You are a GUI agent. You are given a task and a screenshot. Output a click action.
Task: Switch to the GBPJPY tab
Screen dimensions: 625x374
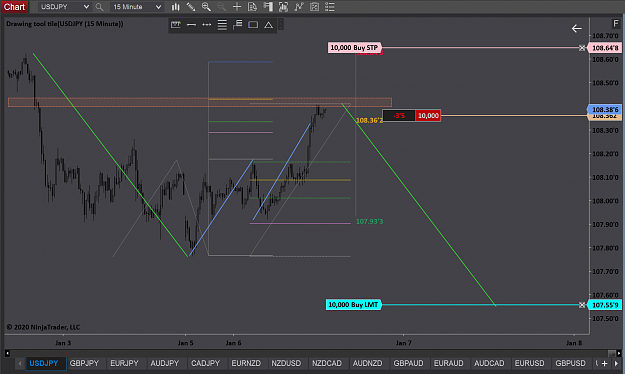(84, 363)
